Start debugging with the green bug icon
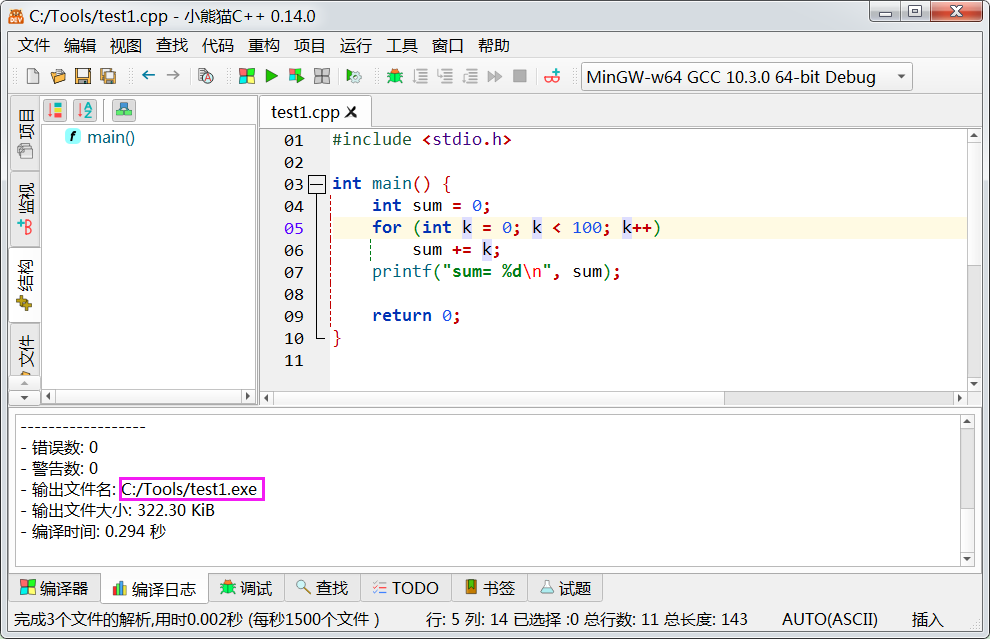Viewport: 990px width, 639px height. pos(395,76)
